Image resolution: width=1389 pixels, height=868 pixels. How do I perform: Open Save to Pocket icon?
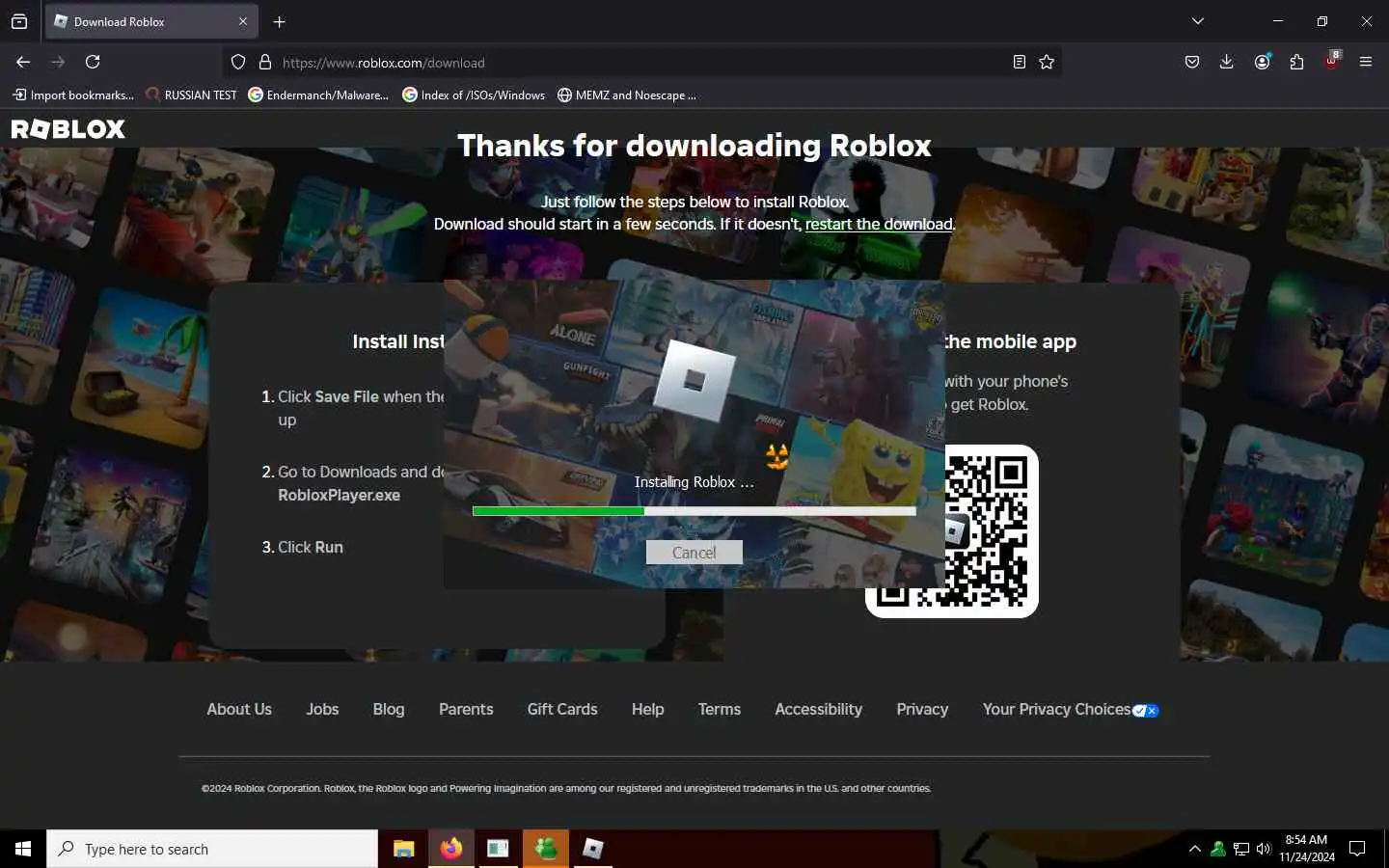pyautogui.click(x=1192, y=62)
